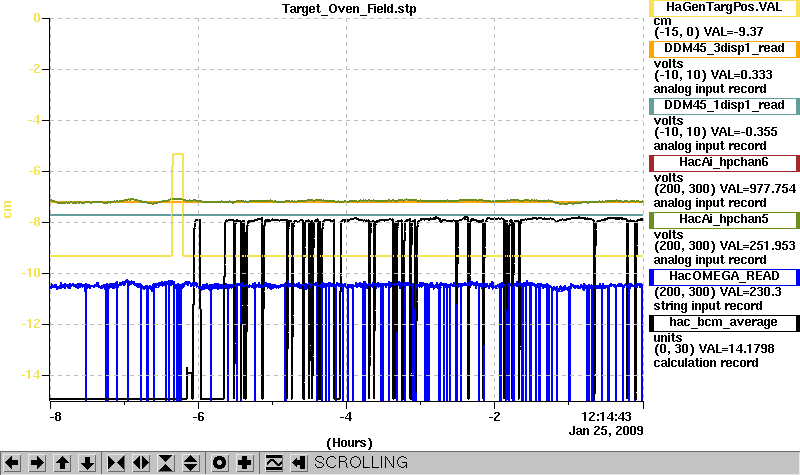The height and width of the screenshot is (475, 800).
Task: Click the -4 tick on the hours axis
Action: click(346, 417)
